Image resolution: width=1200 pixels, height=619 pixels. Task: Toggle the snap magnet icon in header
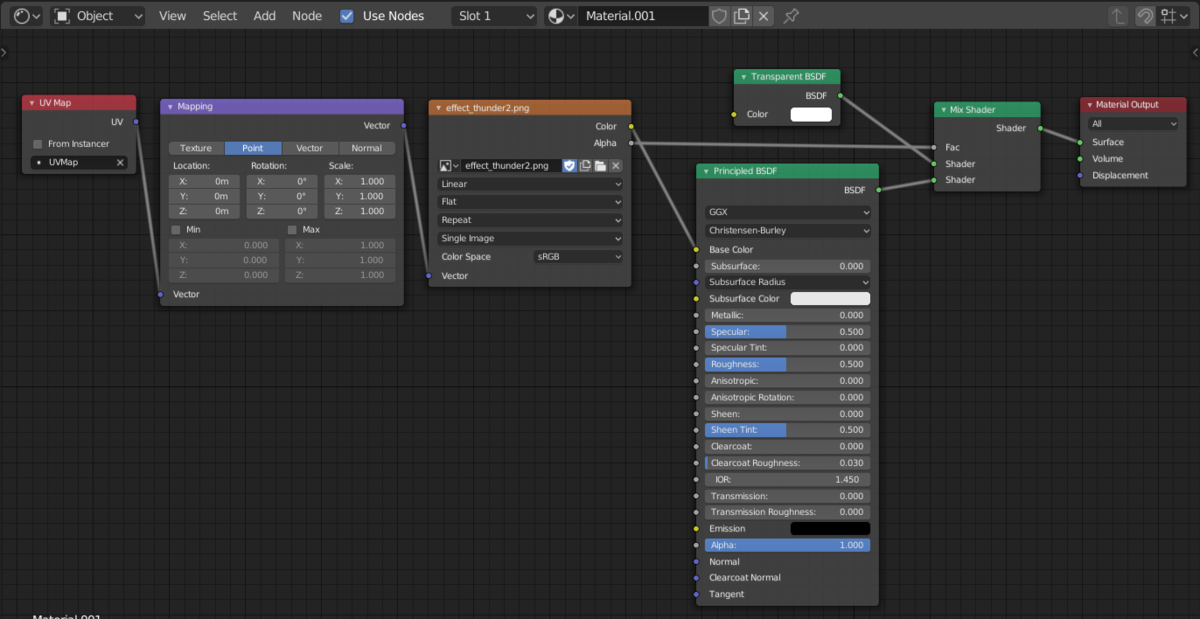pos(1145,16)
